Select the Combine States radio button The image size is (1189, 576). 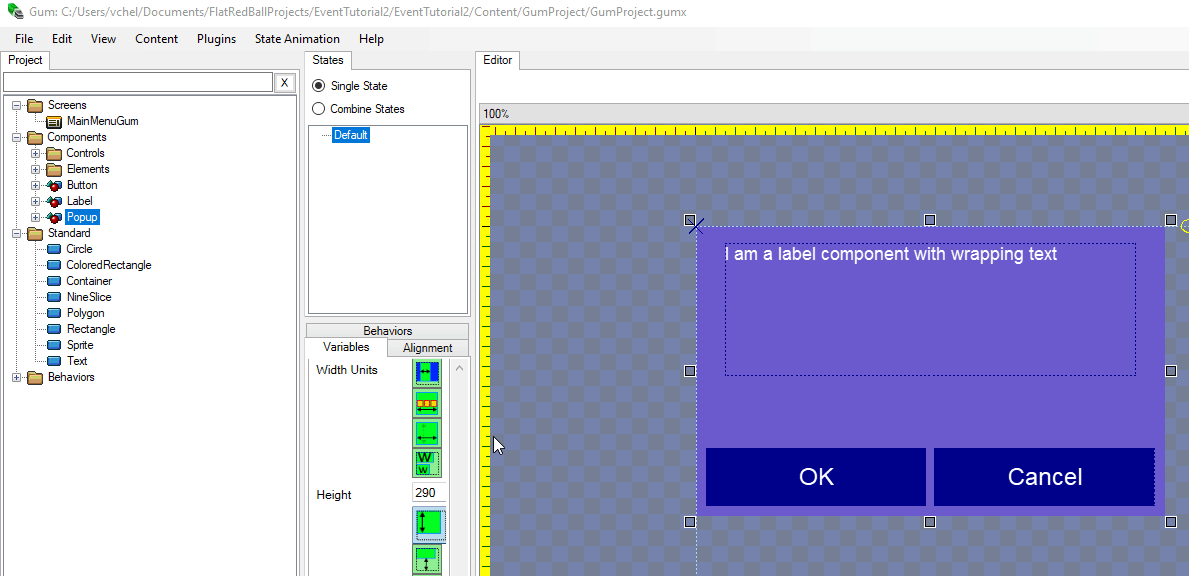[319, 109]
